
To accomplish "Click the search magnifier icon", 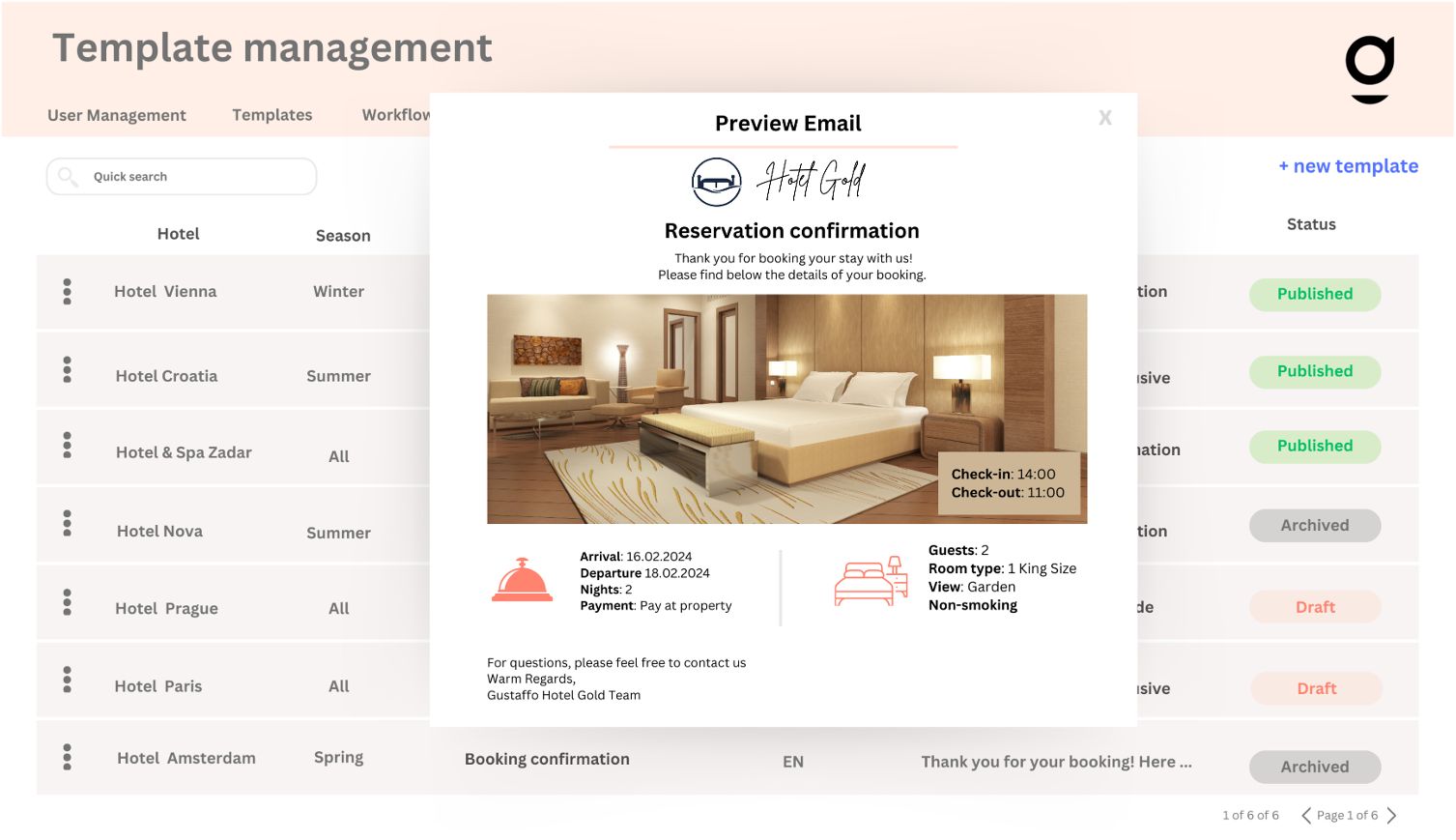I will point(68,176).
